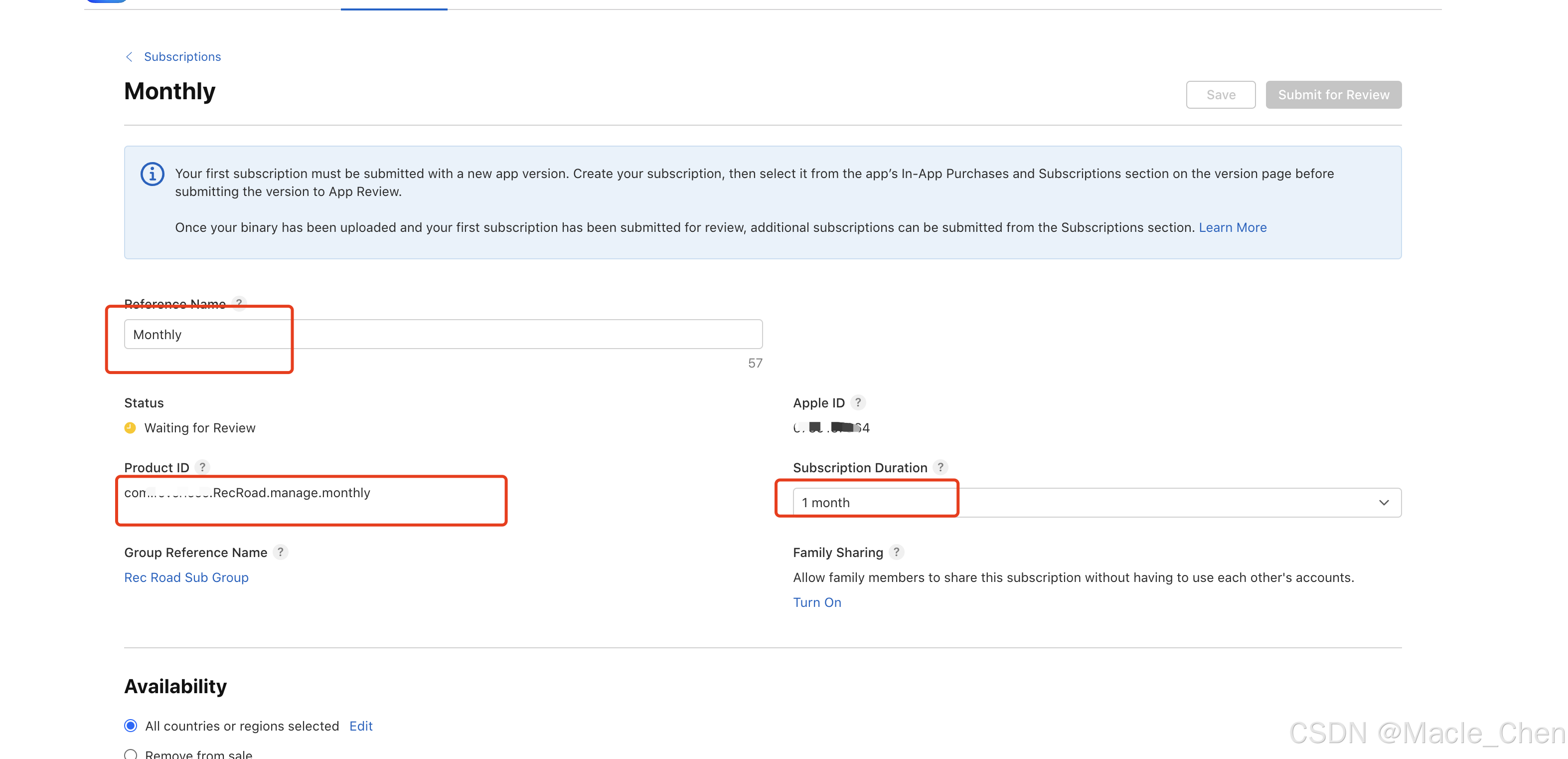Click the Apple ID question mark icon
This screenshot has width=1568, height=759.
tap(858, 402)
